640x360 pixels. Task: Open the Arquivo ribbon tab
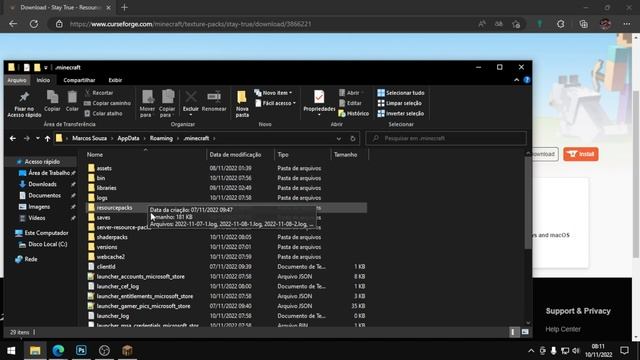17,80
